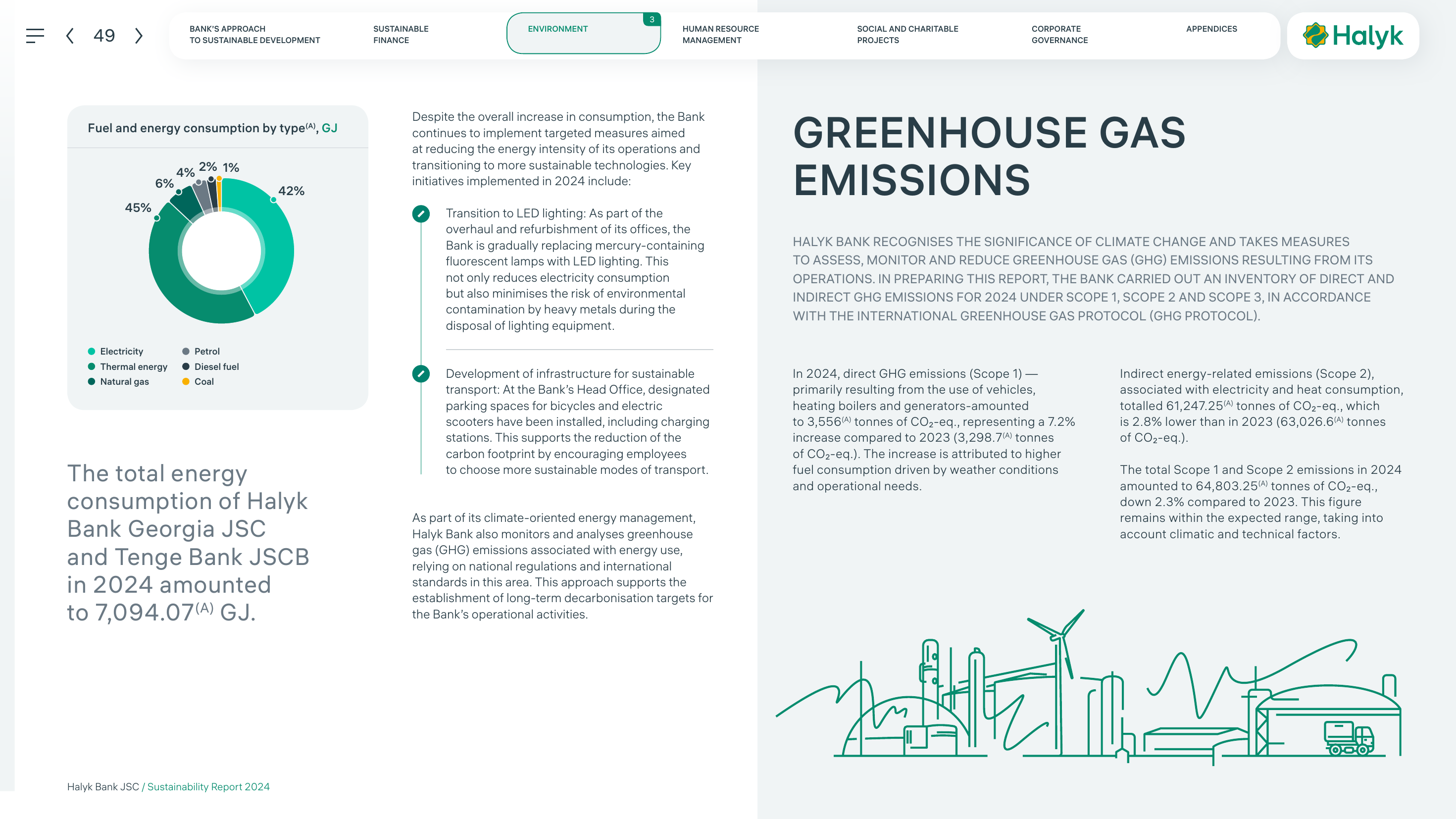Screen dimensions: 1456x819
Task: Open the hamburger menu icon
Action: point(35,36)
